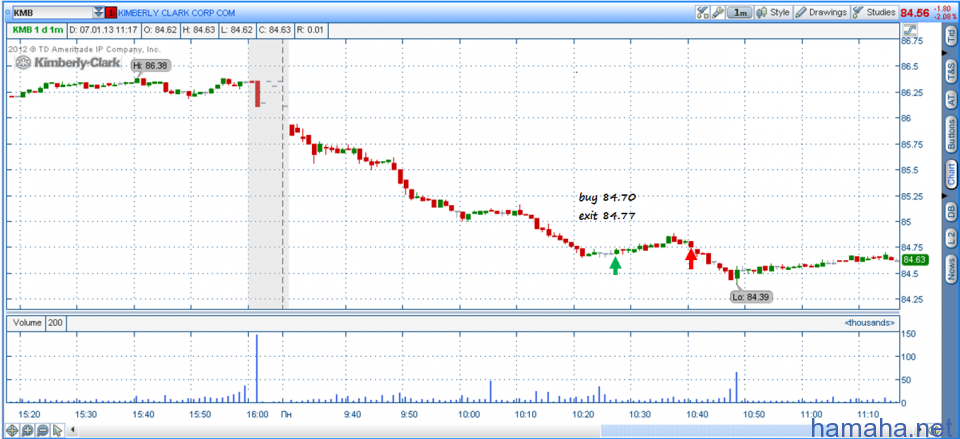960x439 pixels.
Task: Toggle the AT side panel
Action: (x=950, y=98)
